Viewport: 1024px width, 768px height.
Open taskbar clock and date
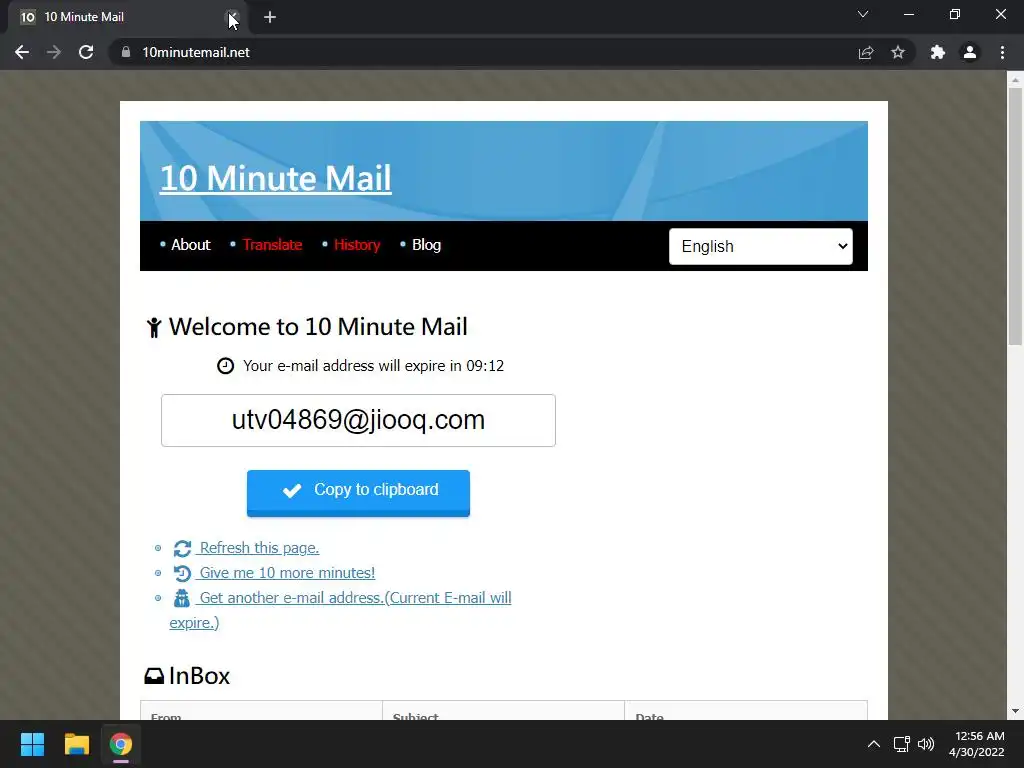977,744
